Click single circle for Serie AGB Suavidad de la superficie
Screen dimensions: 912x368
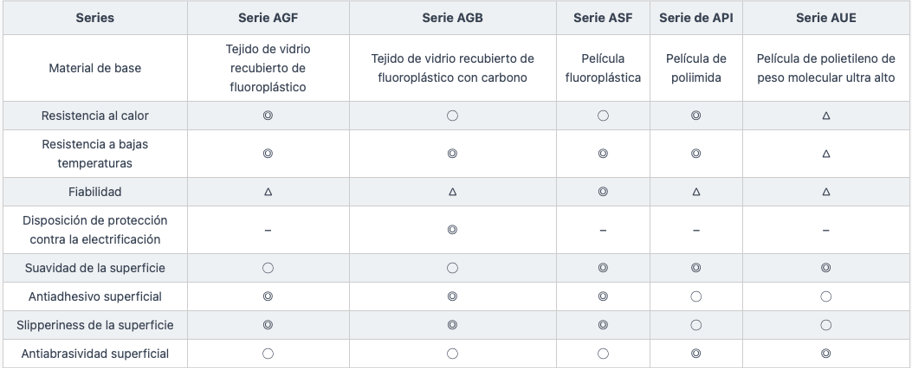453,268
